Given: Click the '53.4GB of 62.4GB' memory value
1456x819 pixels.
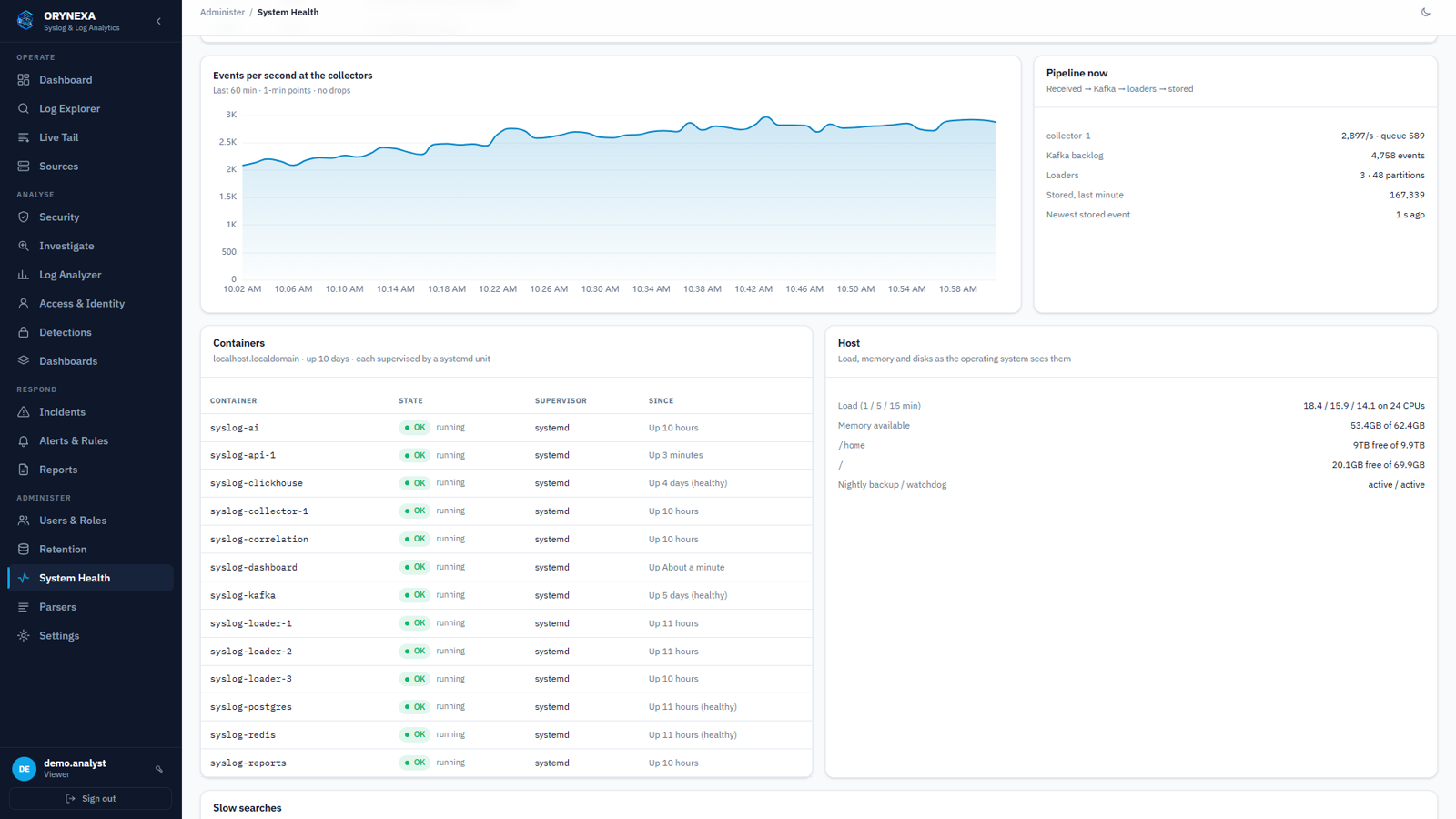Looking at the screenshot, I should click(x=1387, y=426).
